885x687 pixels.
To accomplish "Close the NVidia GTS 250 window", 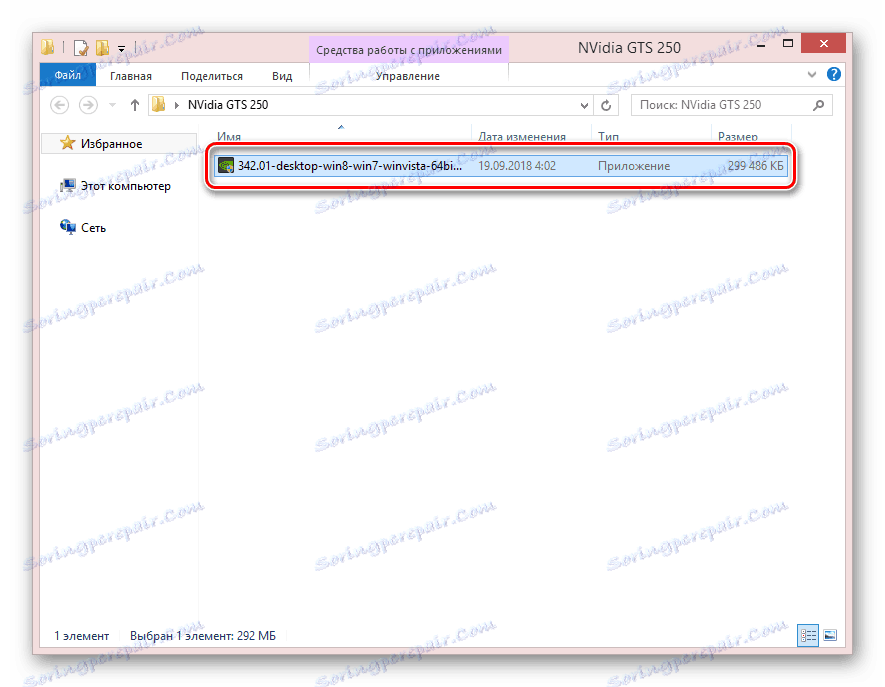I will point(823,43).
